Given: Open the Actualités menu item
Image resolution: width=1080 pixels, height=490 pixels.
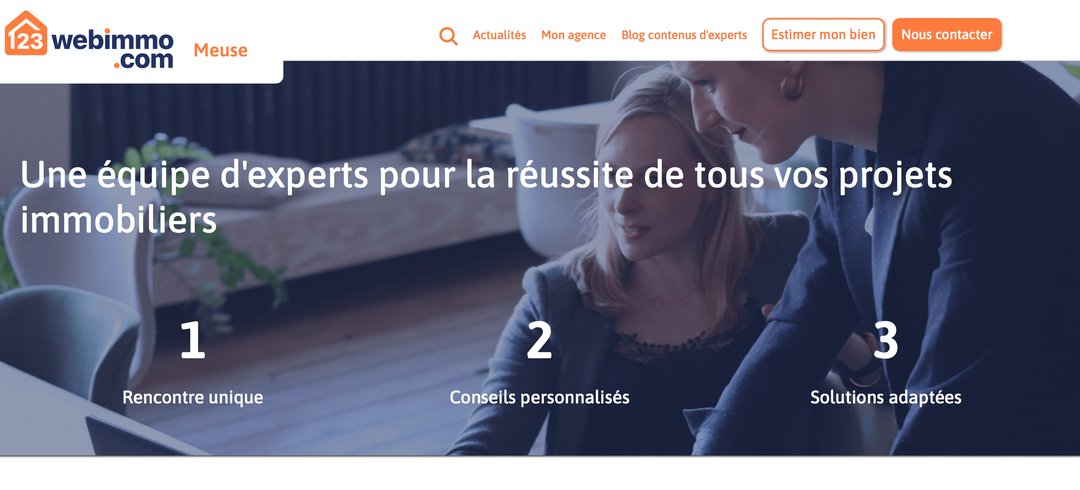Looking at the screenshot, I should coord(499,35).
